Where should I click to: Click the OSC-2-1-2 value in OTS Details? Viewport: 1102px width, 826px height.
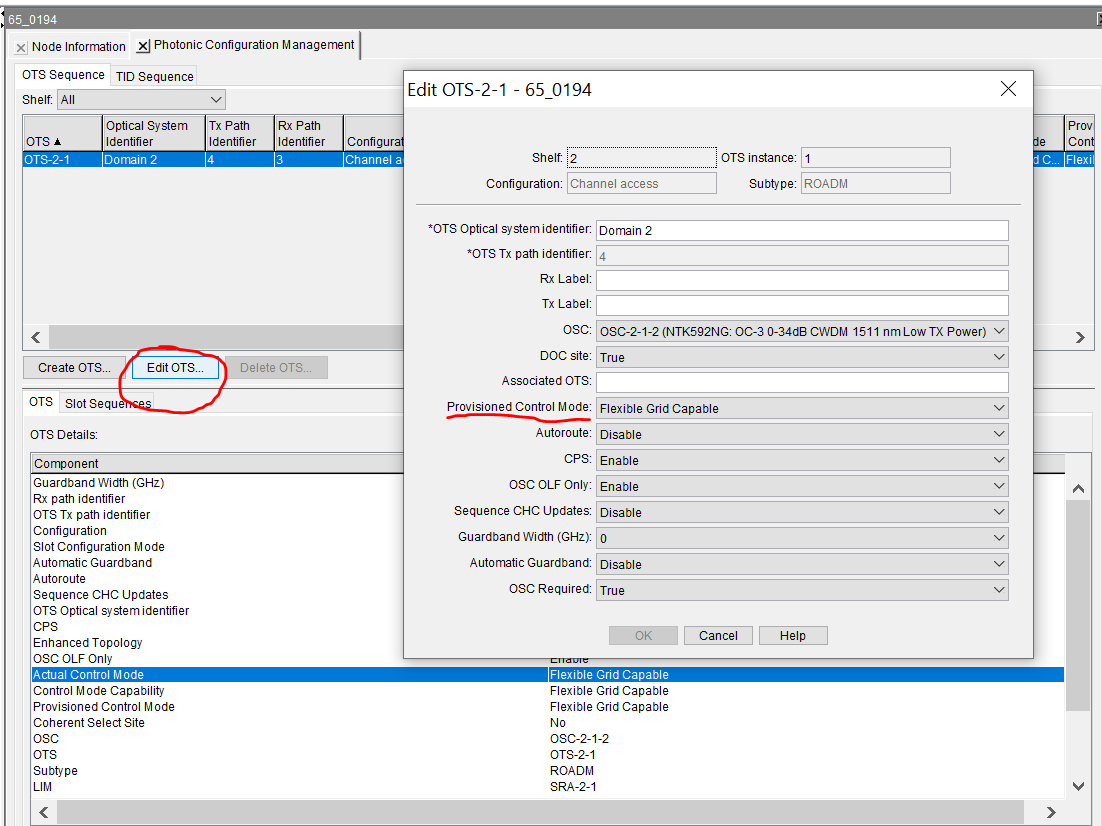tap(579, 739)
